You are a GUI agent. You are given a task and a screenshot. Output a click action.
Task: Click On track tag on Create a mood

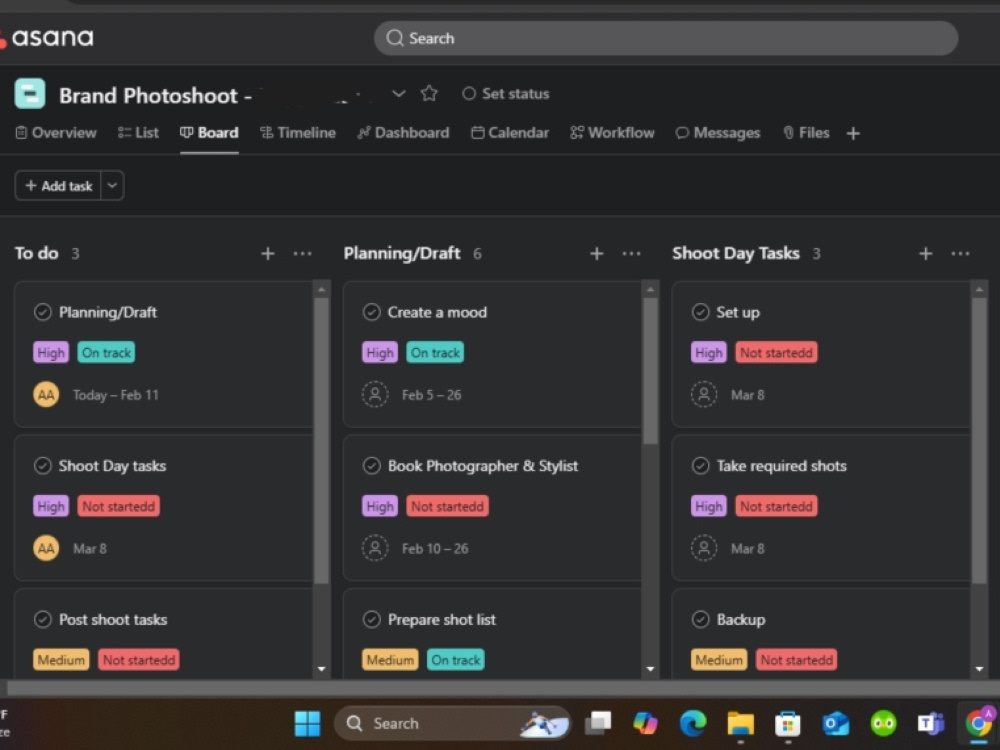click(435, 353)
